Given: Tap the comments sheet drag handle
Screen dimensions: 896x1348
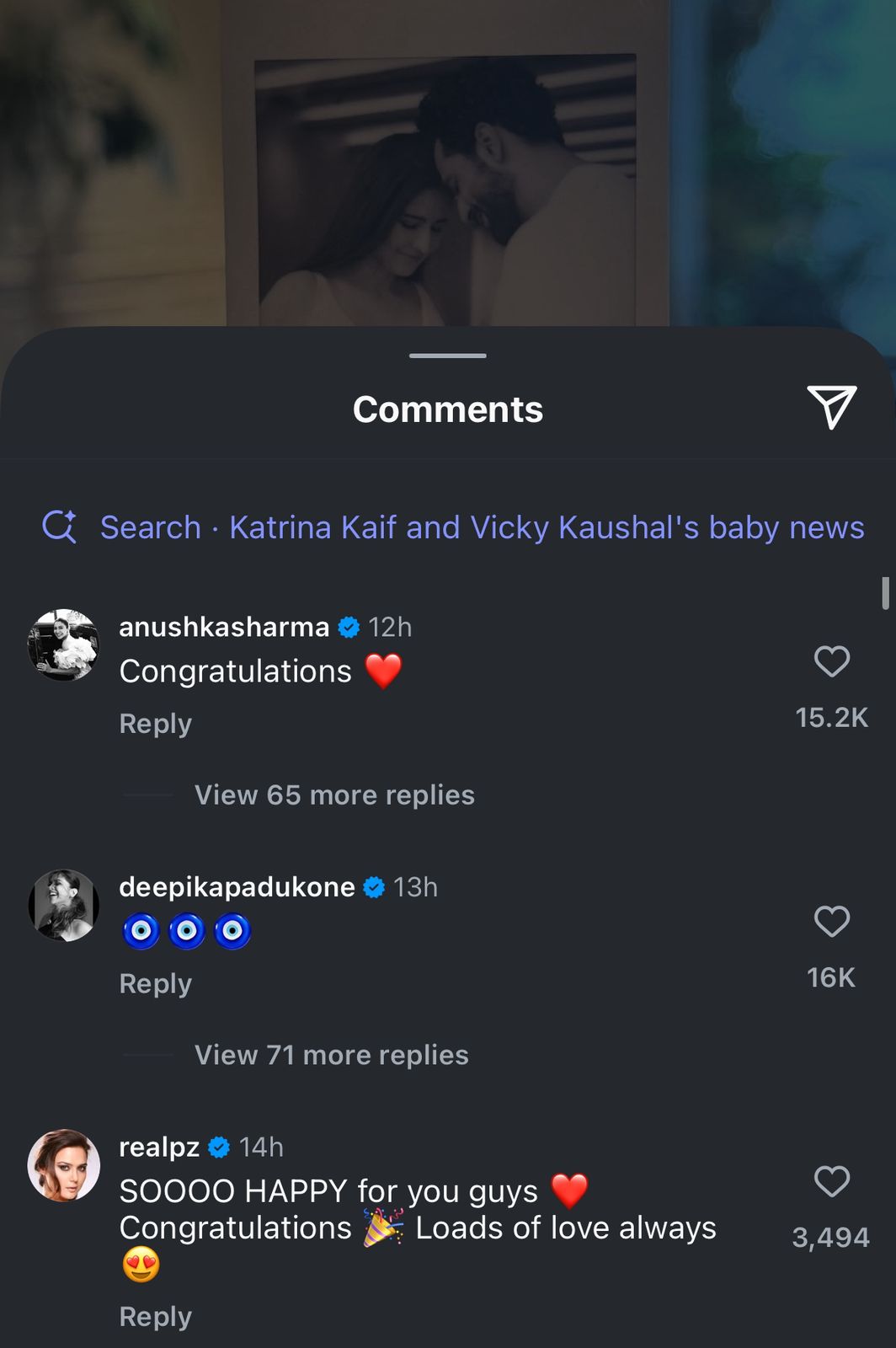Looking at the screenshot, I should click(448, 356).
